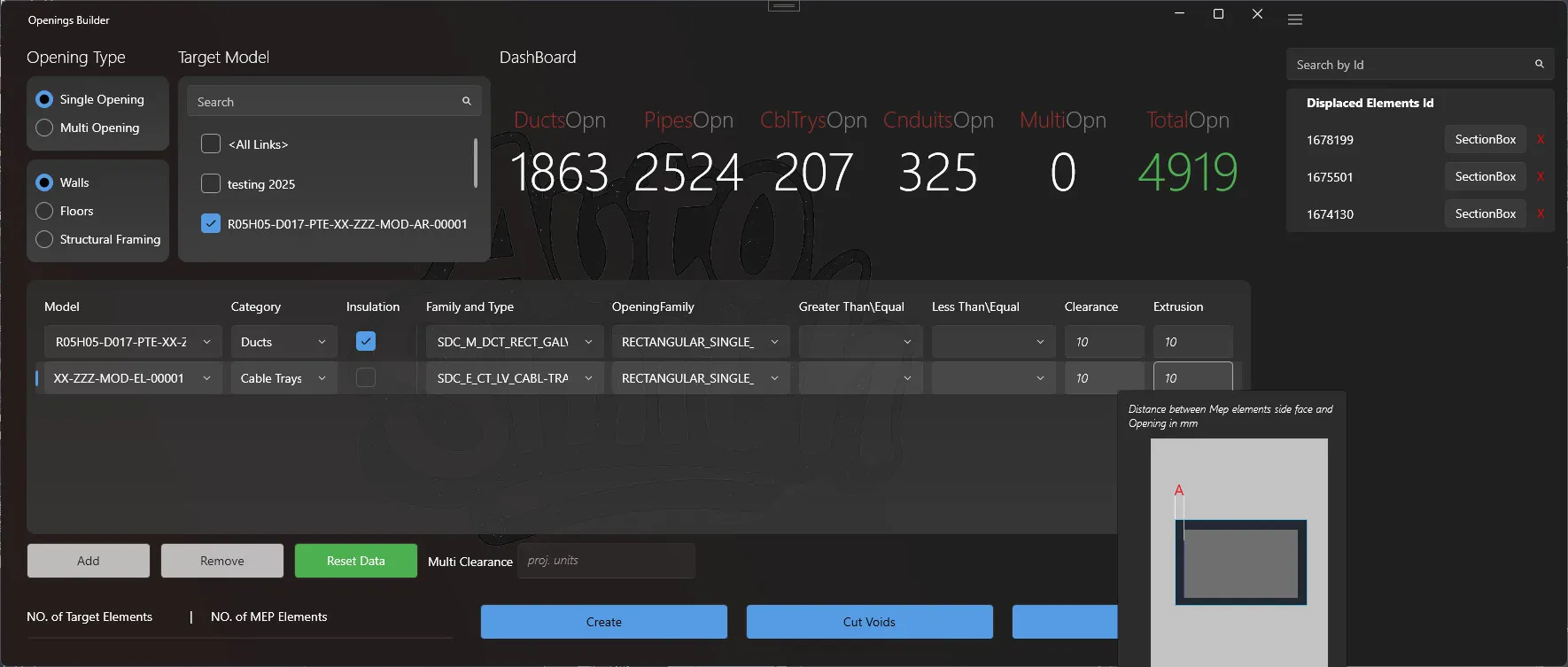Remove displaced element 1678199 with red X

point(1541,140)
